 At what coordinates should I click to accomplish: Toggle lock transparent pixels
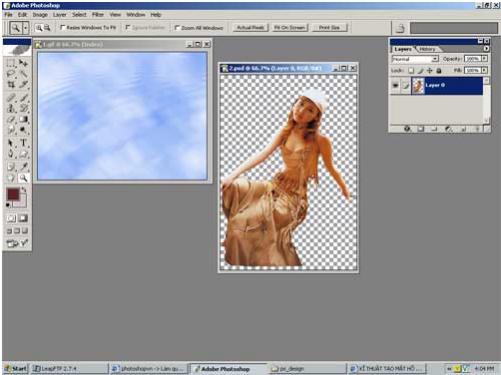tap(411, 70)
